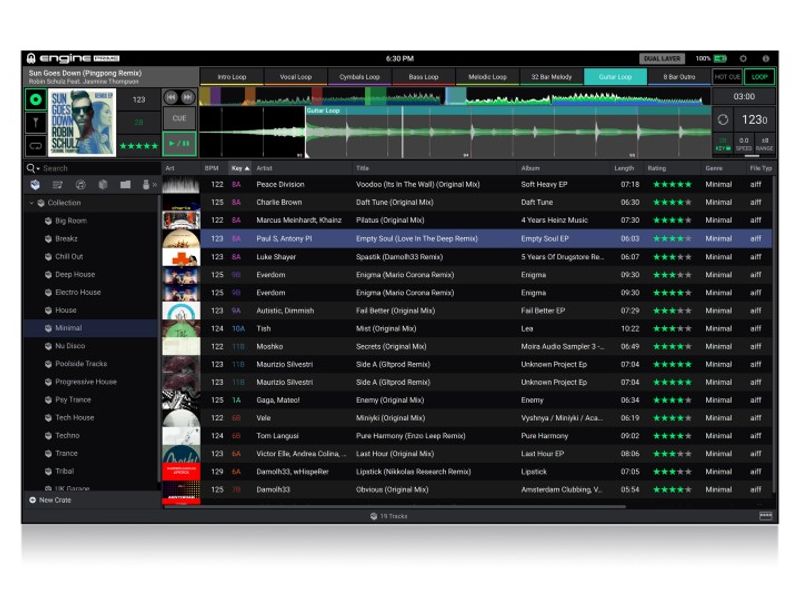Sort tracks by the Key column
The image size is (800, 600).
(240, 168)
